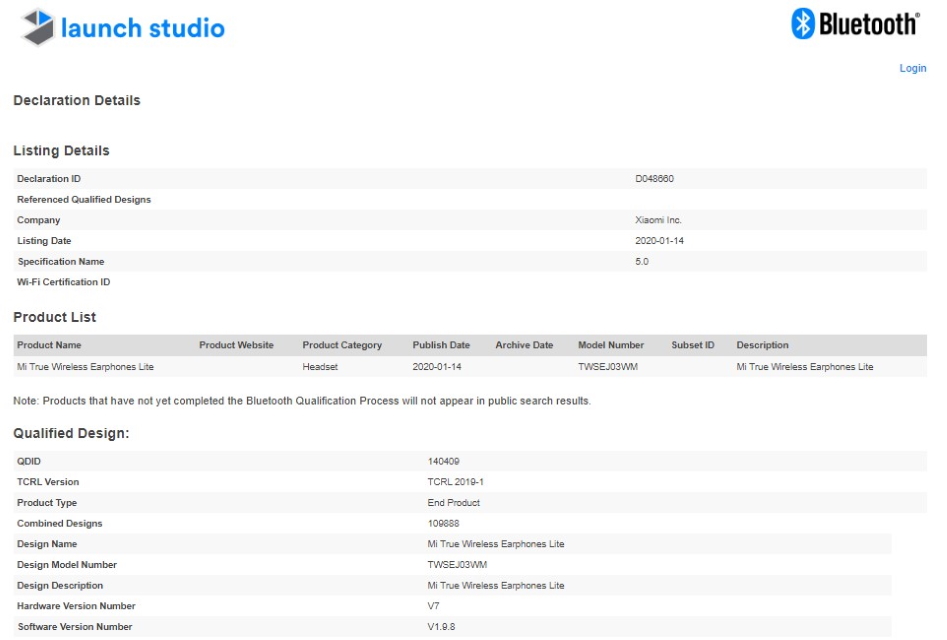Click the Company value Xiaomi Inc.
947x640 pixels.
pos(658,220)
